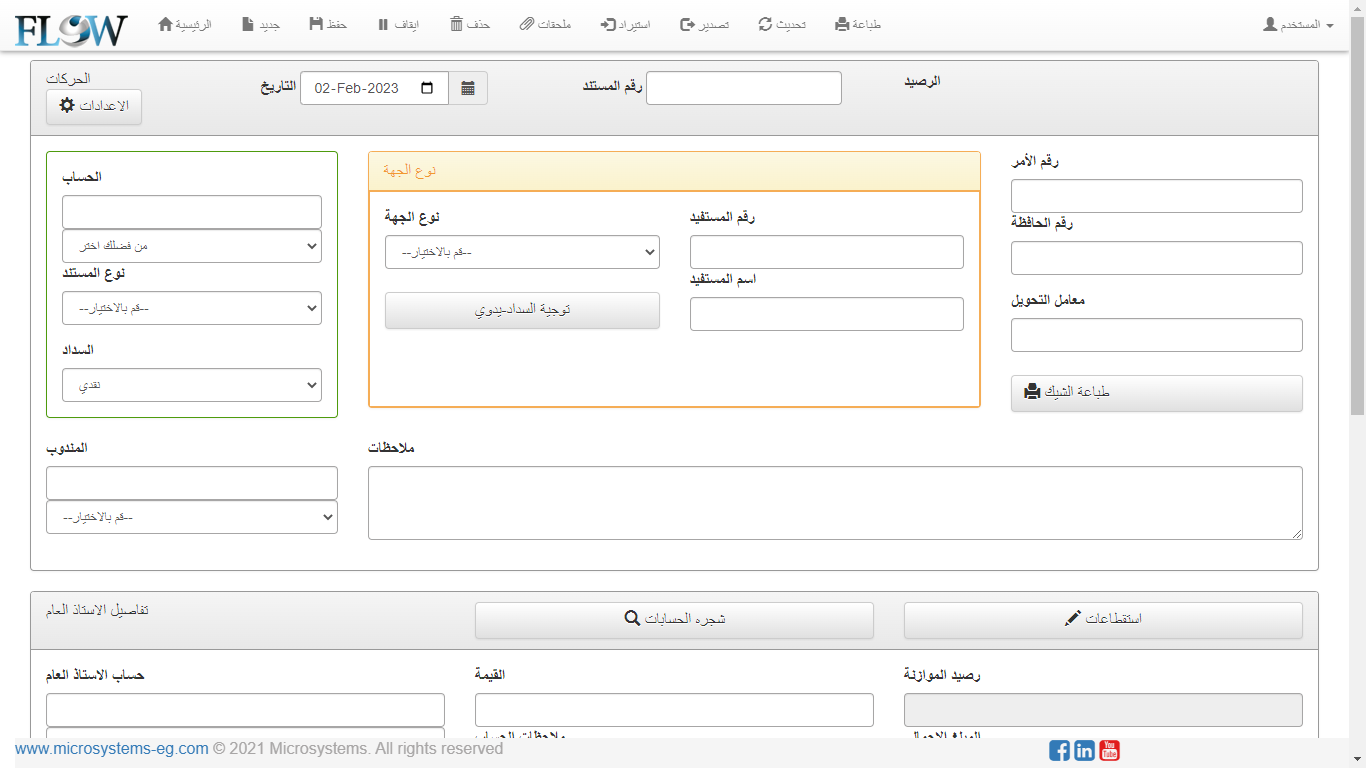Click the الاعدادات gear settings button
Image resolution: width=1366 pixels, height=768 pixels.
tap(94, 106)
